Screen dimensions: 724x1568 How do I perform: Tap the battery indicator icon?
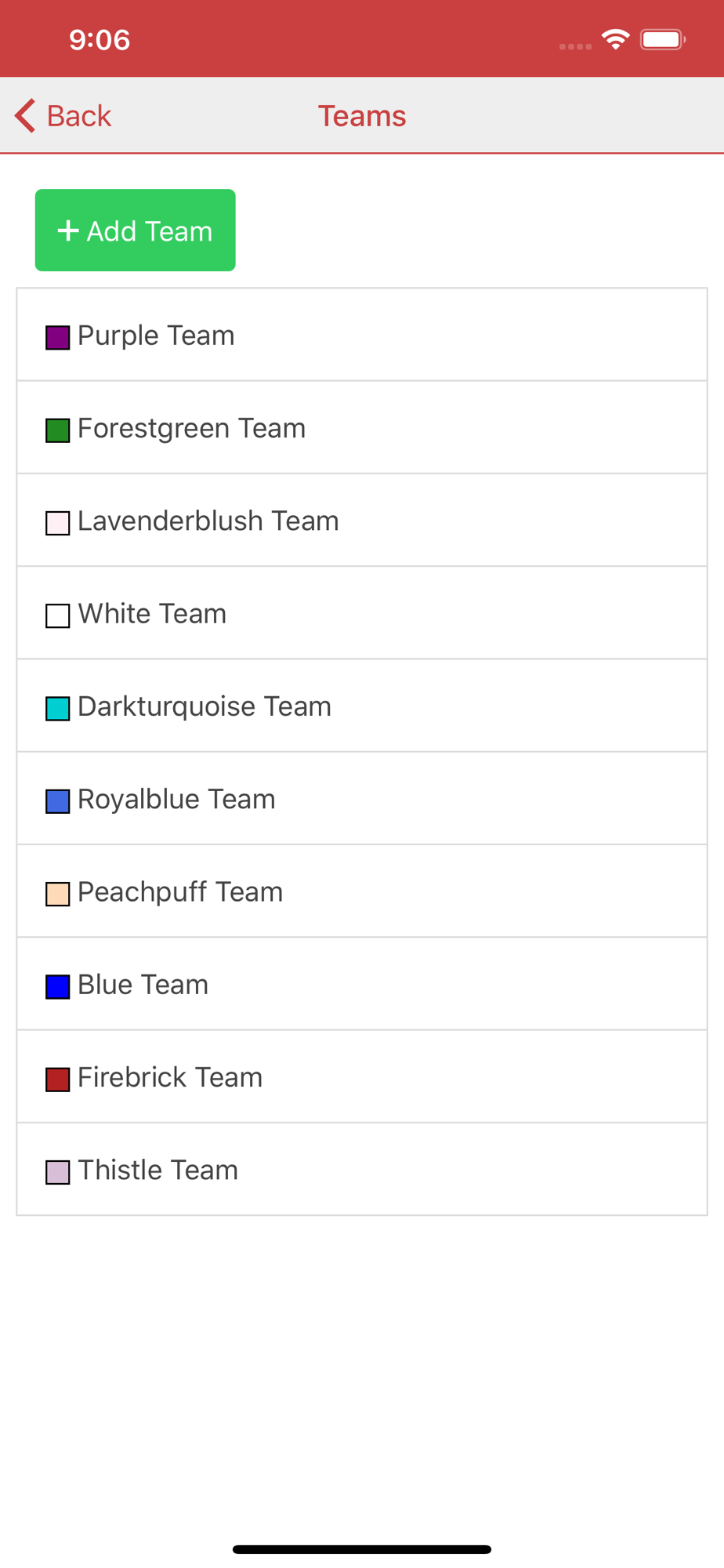coord(663,39)
